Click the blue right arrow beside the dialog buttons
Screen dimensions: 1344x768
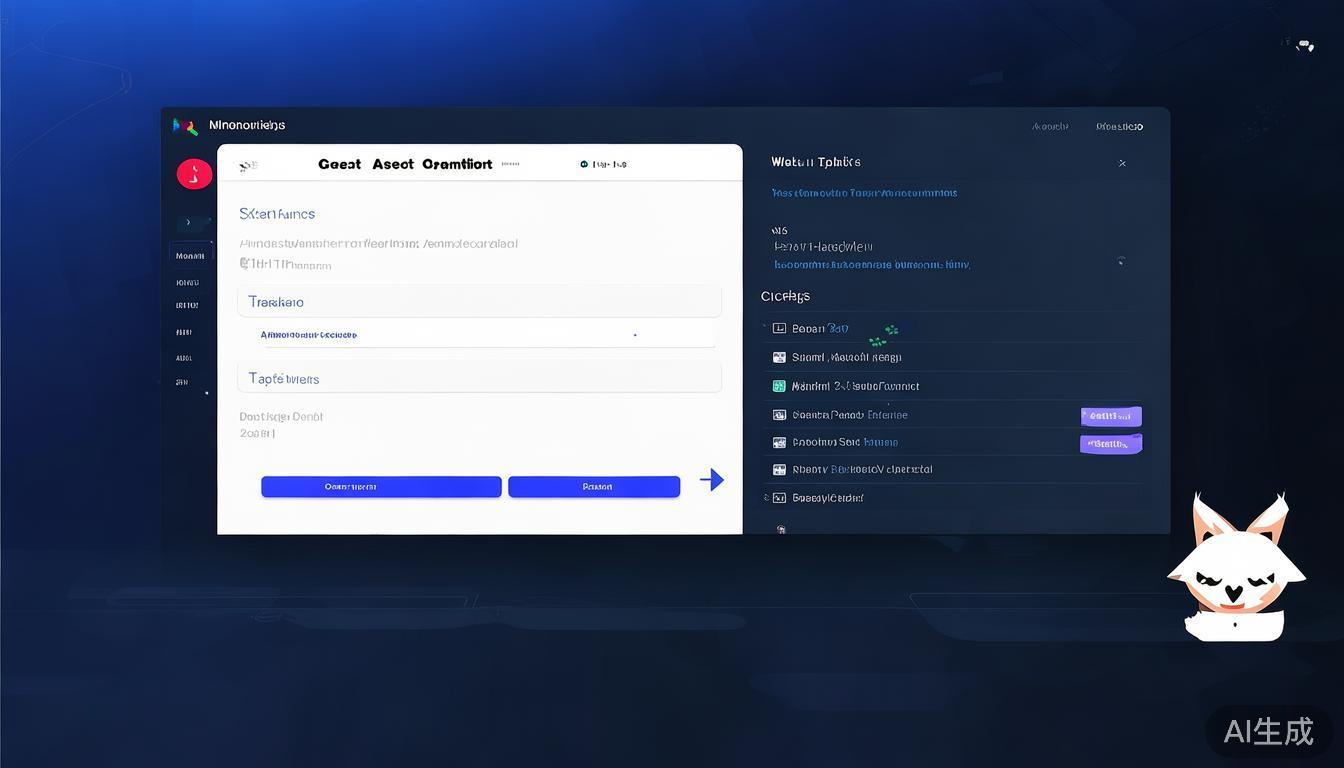pyautogui.click(x=711, y=480)
